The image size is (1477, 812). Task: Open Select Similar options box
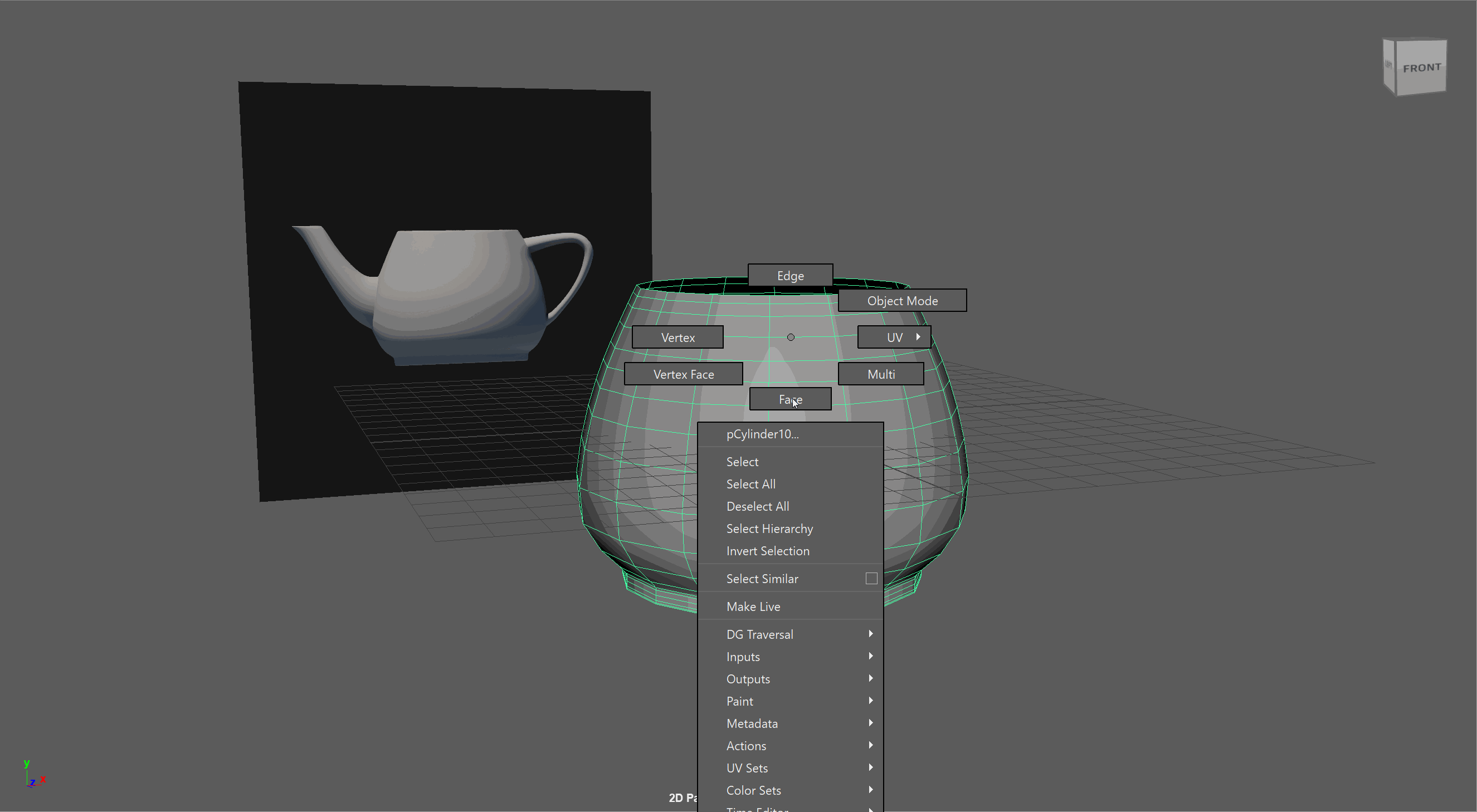pyautogui.click(x=871, y=579)
